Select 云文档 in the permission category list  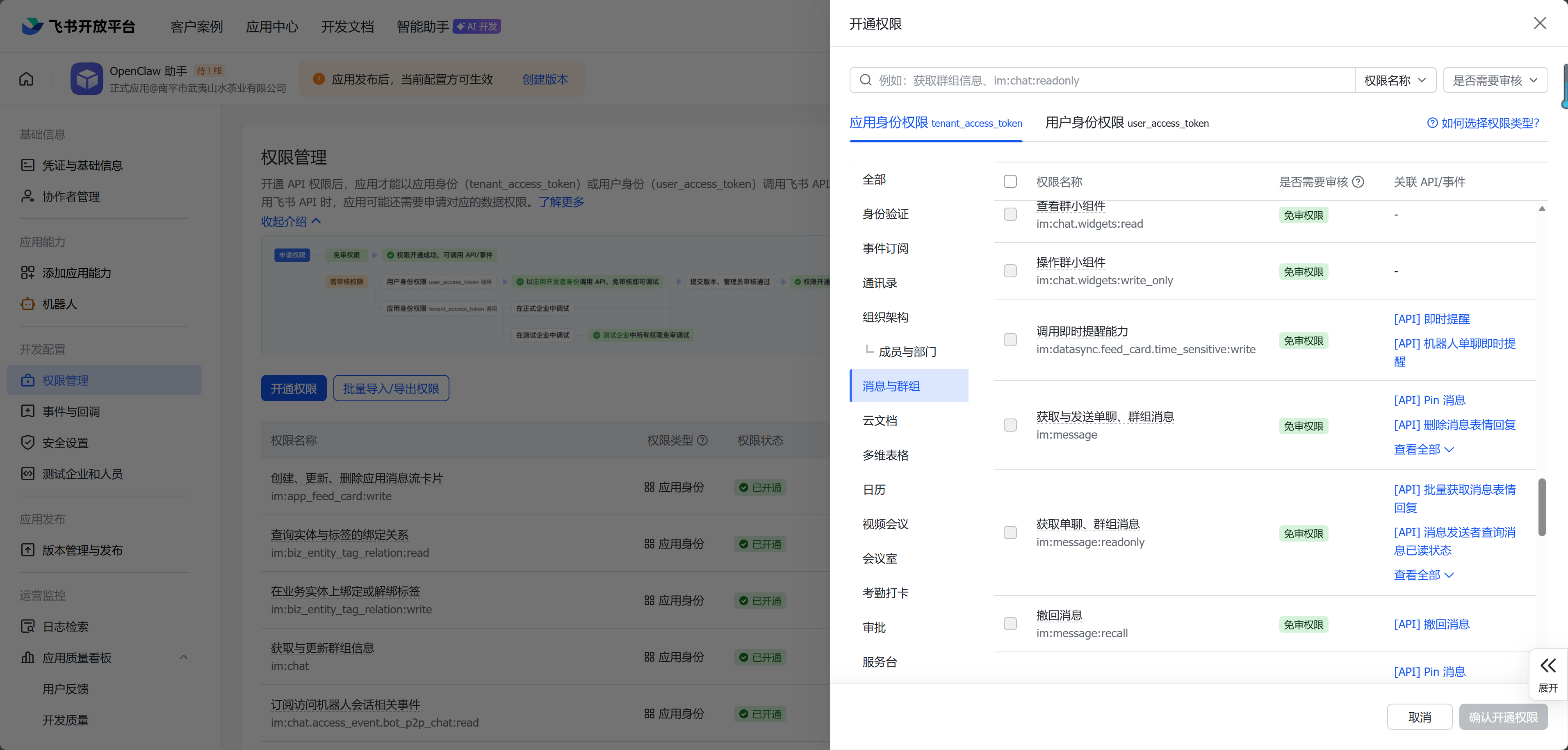pos(880,421)
